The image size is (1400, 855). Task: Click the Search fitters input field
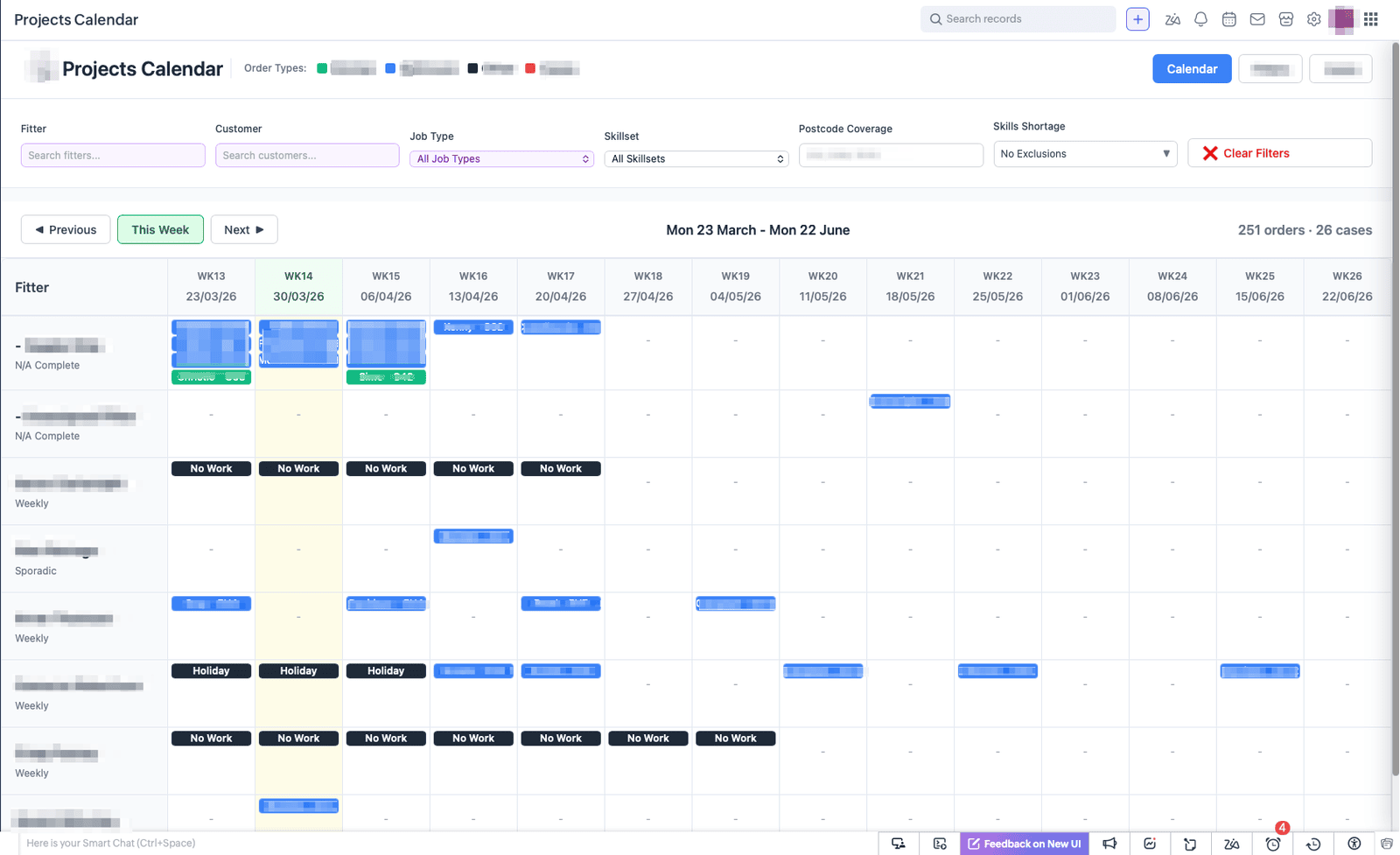113,155
